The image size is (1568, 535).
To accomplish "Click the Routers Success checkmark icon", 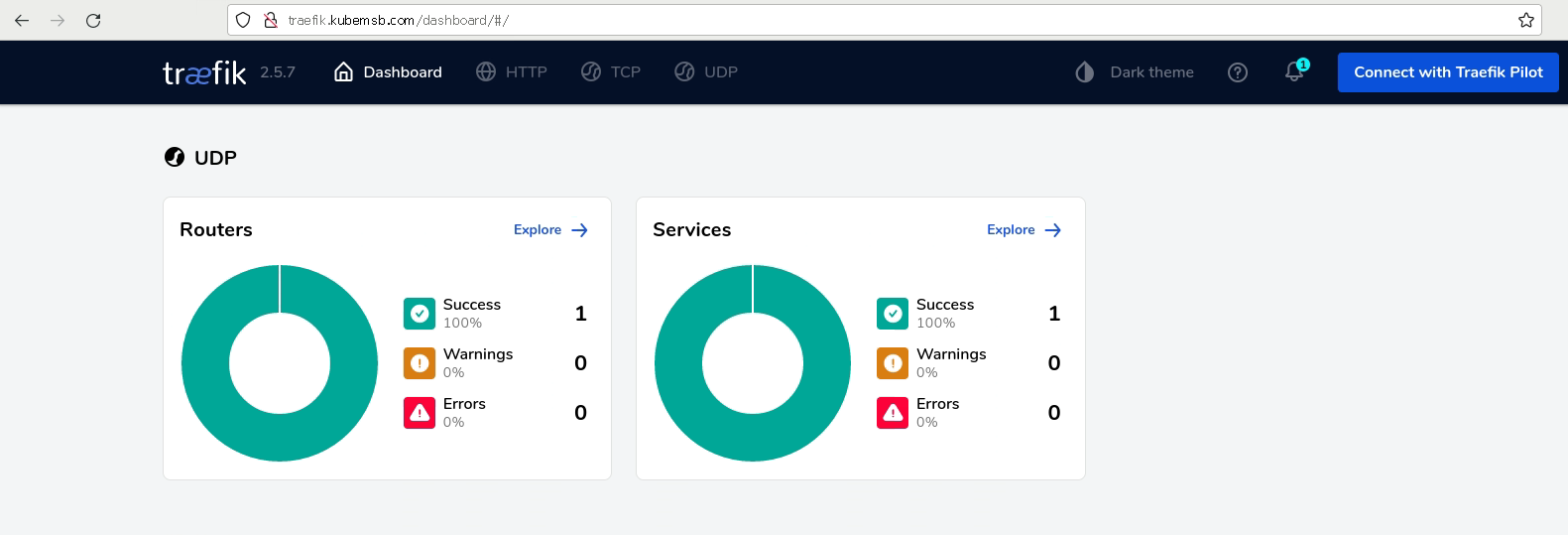I will click(420, 314).
